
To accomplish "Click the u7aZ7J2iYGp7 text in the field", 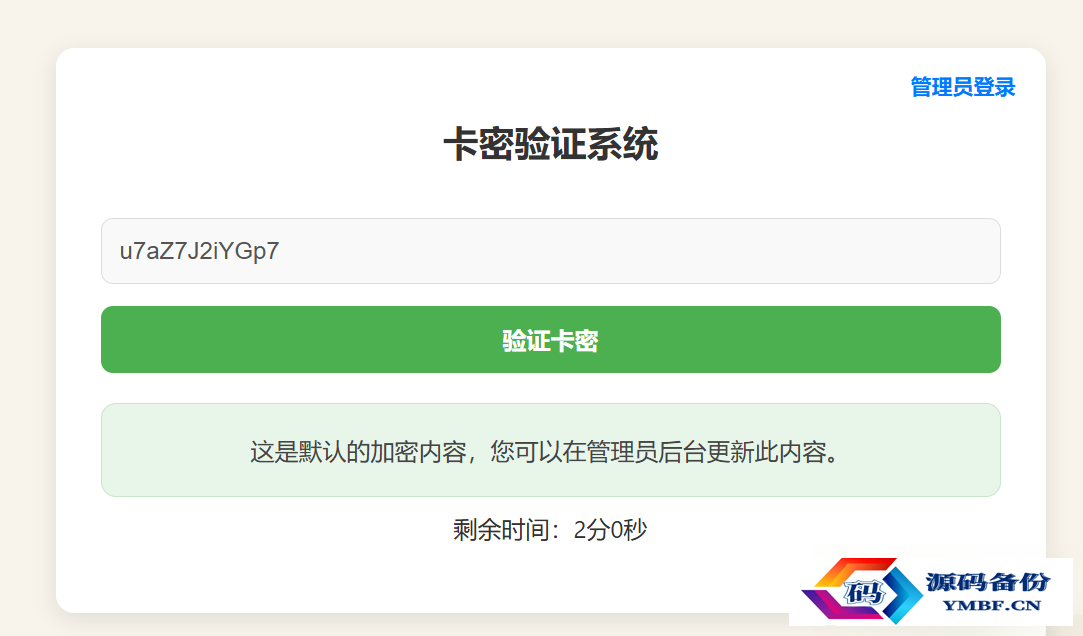I will (x=200, y=251).
